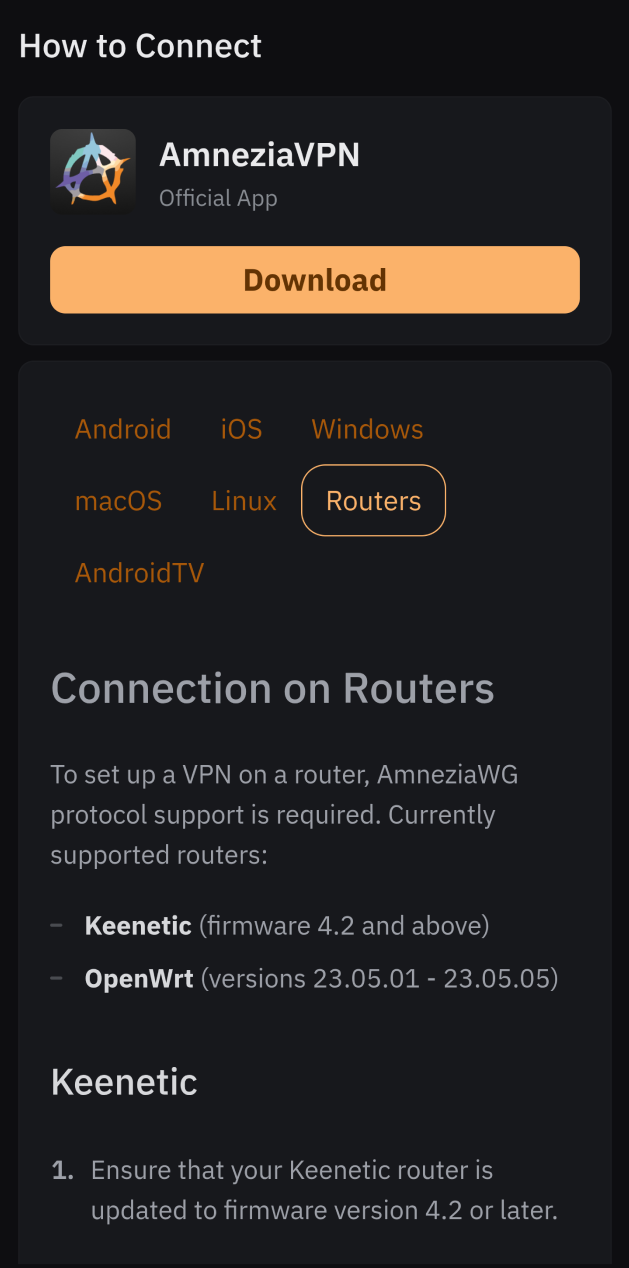The image size is (629, 1268).
Task: Click the active Routers tab
Action: pyautogui.click(x=373, y=501)
